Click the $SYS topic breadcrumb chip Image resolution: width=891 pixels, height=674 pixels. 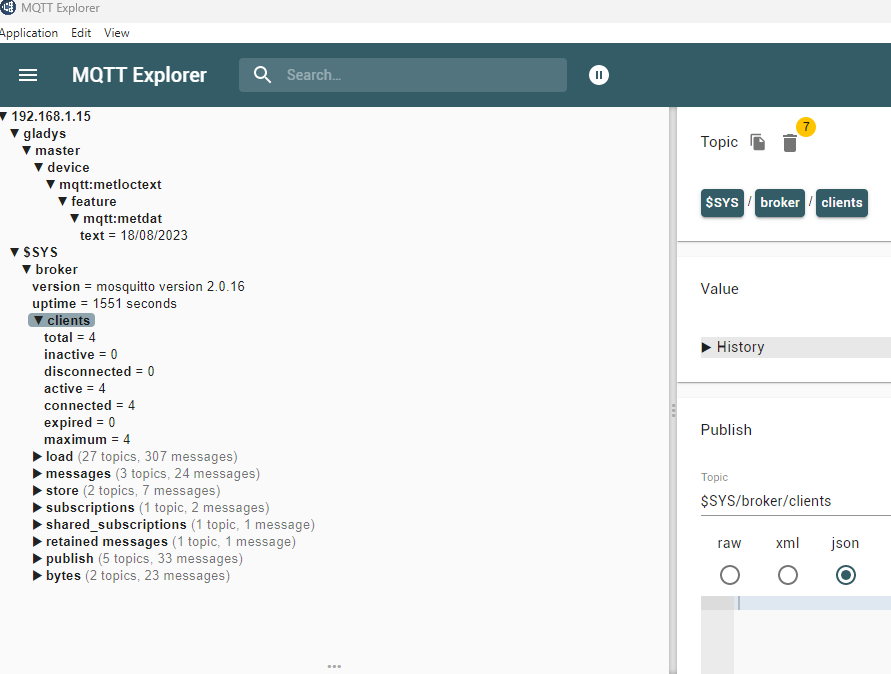[x=722, y=203]
